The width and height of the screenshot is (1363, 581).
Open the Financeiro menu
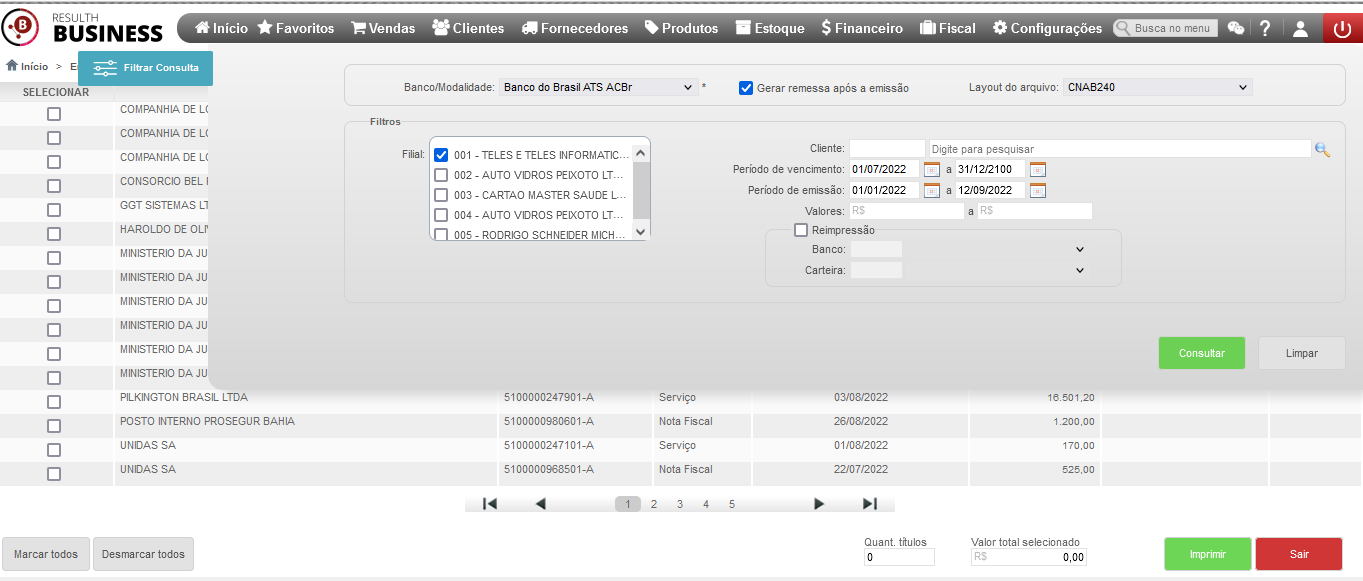861,28
